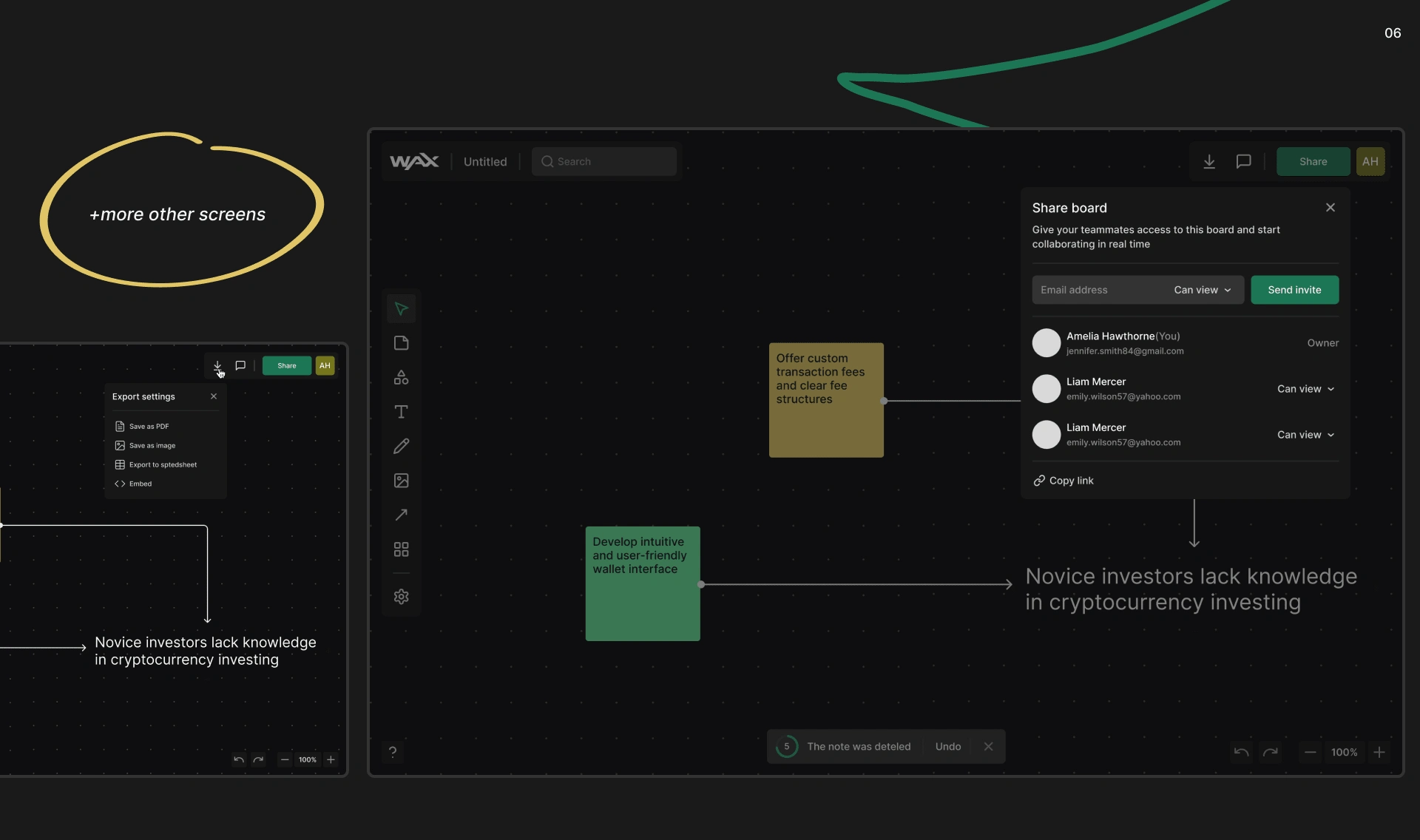Select the sticky note tool

coord(401,343)
